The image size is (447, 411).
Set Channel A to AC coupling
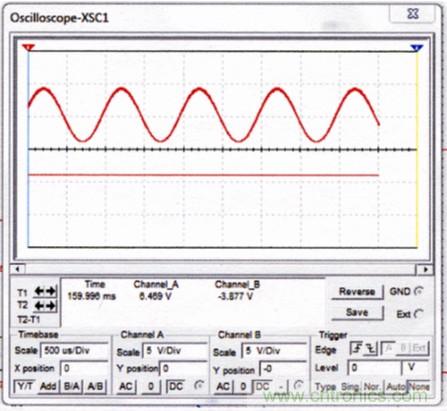[x=126, y=387]
